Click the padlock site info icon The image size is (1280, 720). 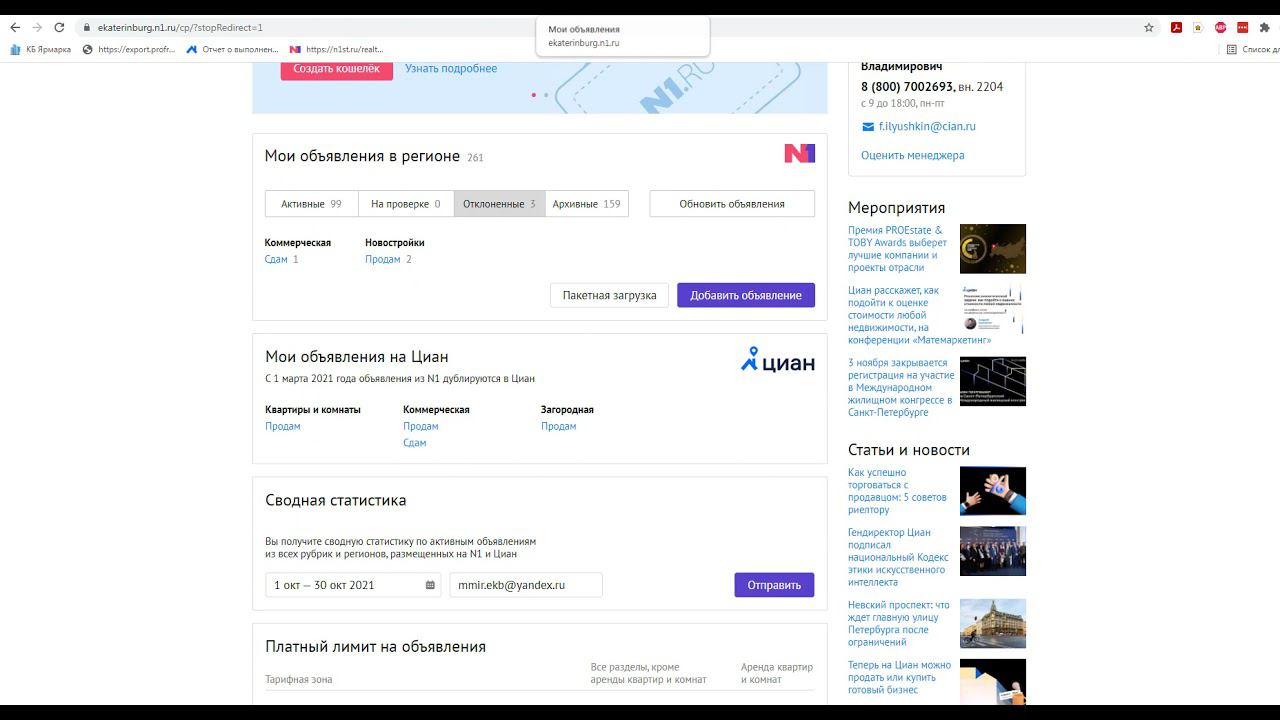click(x=88, y=28)
